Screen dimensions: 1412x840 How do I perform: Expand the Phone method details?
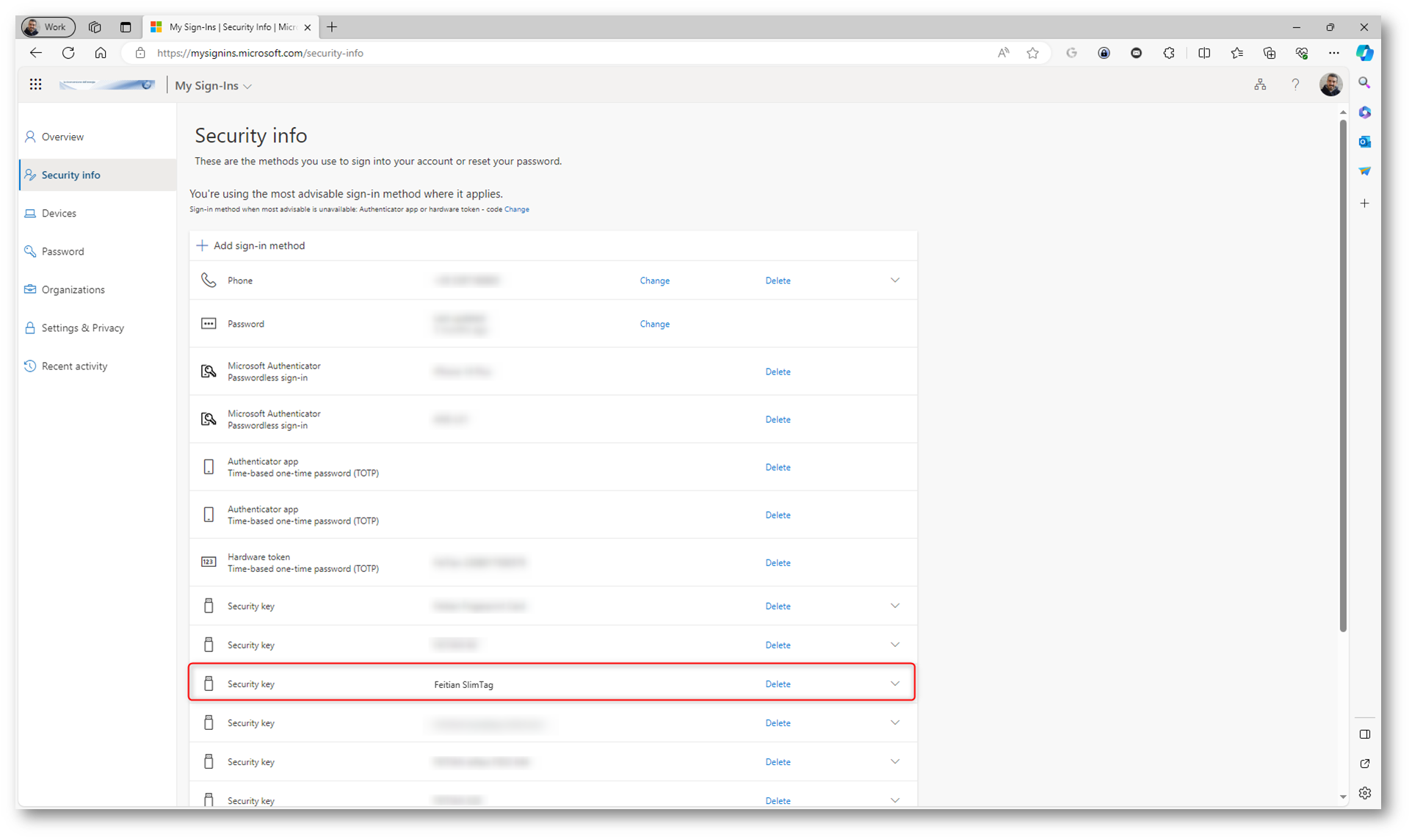point(894,280)
